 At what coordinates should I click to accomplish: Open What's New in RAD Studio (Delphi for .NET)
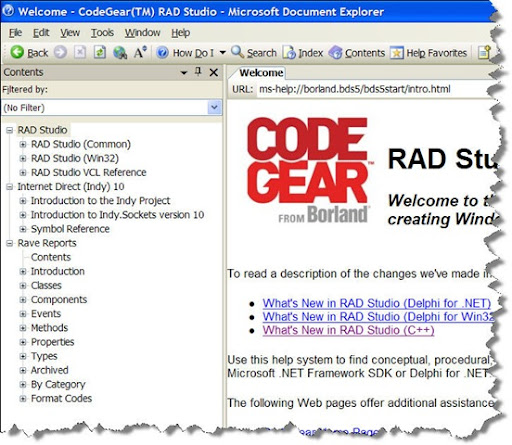377,303
